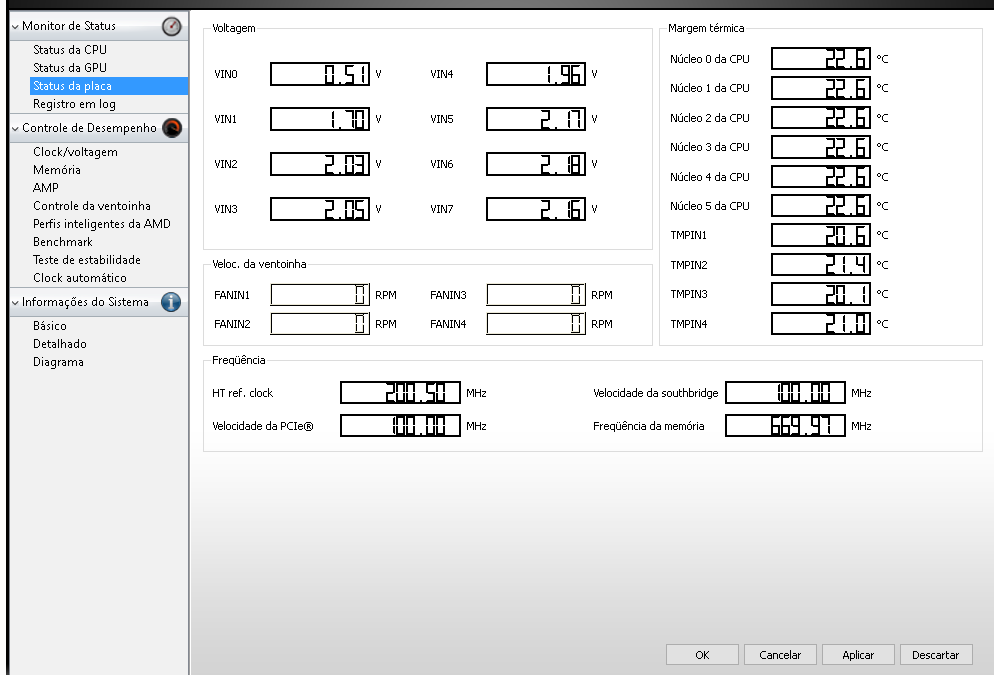Click the Núcleo 3 da CPU temperature
This screenshot has height=675, width=994.
coord(822,147)
